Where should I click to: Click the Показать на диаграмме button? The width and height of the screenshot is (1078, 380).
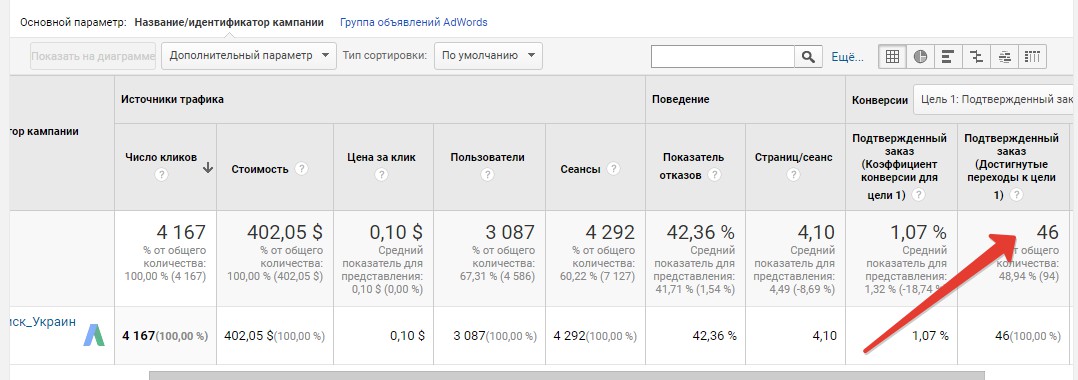[x=93, y=56]
